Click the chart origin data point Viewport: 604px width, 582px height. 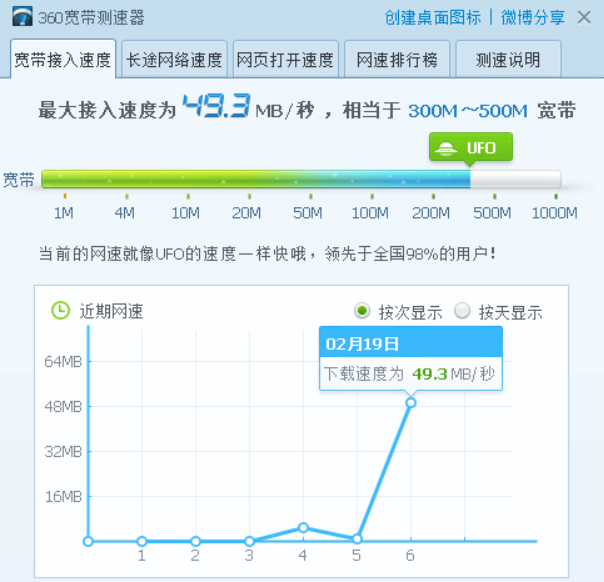(88, 541)
